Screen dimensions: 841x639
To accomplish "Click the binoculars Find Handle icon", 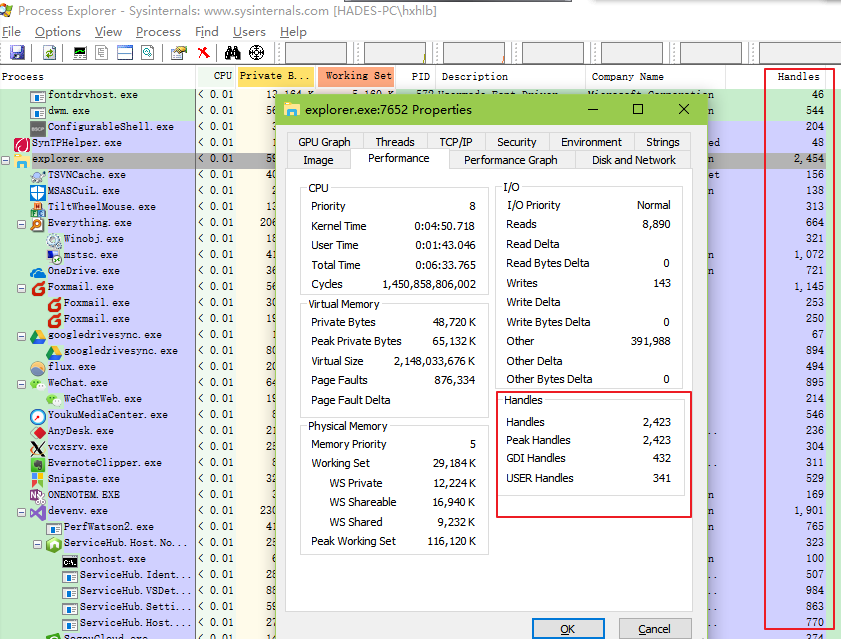I will 233,53.
